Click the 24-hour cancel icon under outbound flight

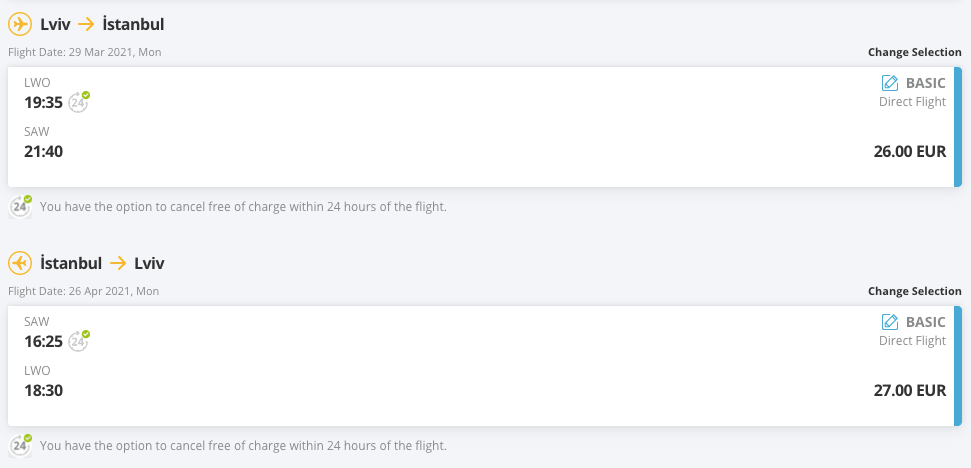tap(20, 207)
